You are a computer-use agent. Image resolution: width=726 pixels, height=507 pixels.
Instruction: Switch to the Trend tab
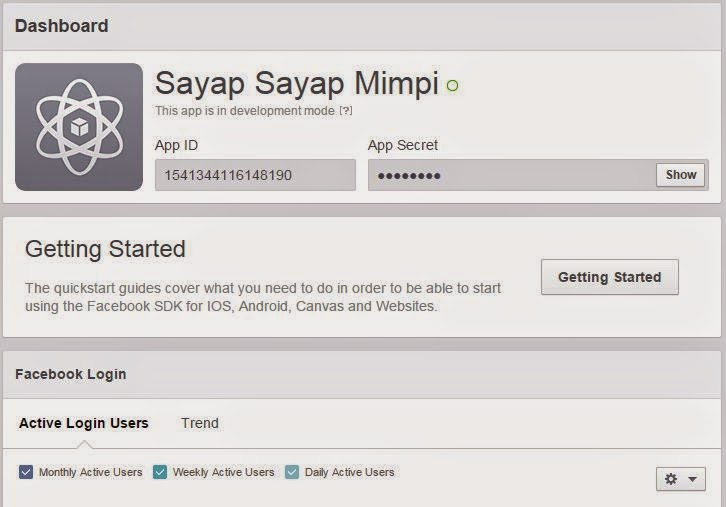click(x=200, y=423)
